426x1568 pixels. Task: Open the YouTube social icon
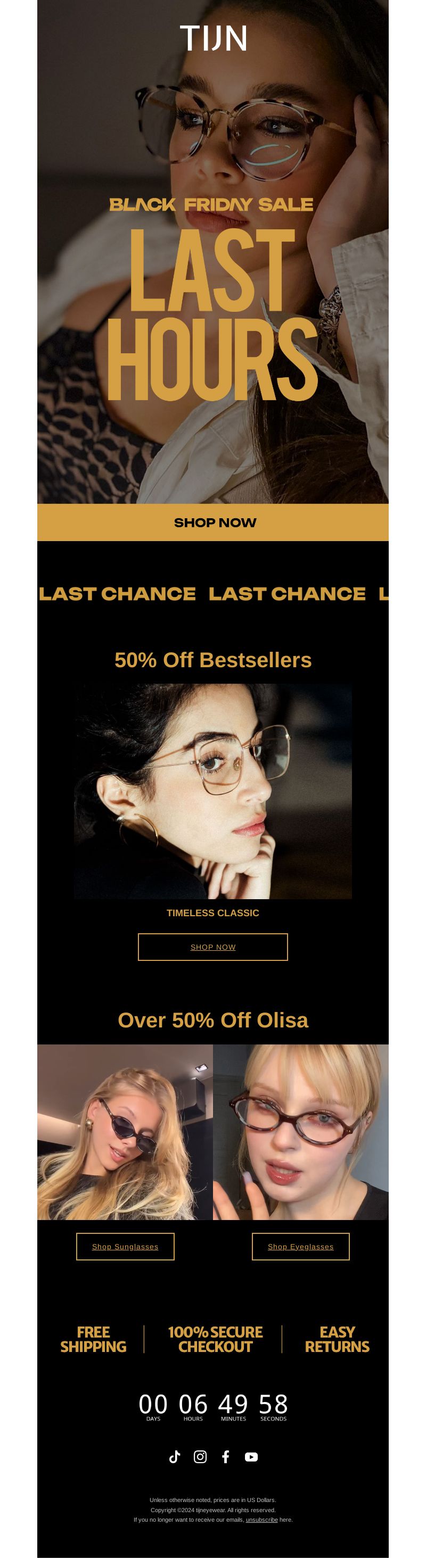tap(251, 1457)
